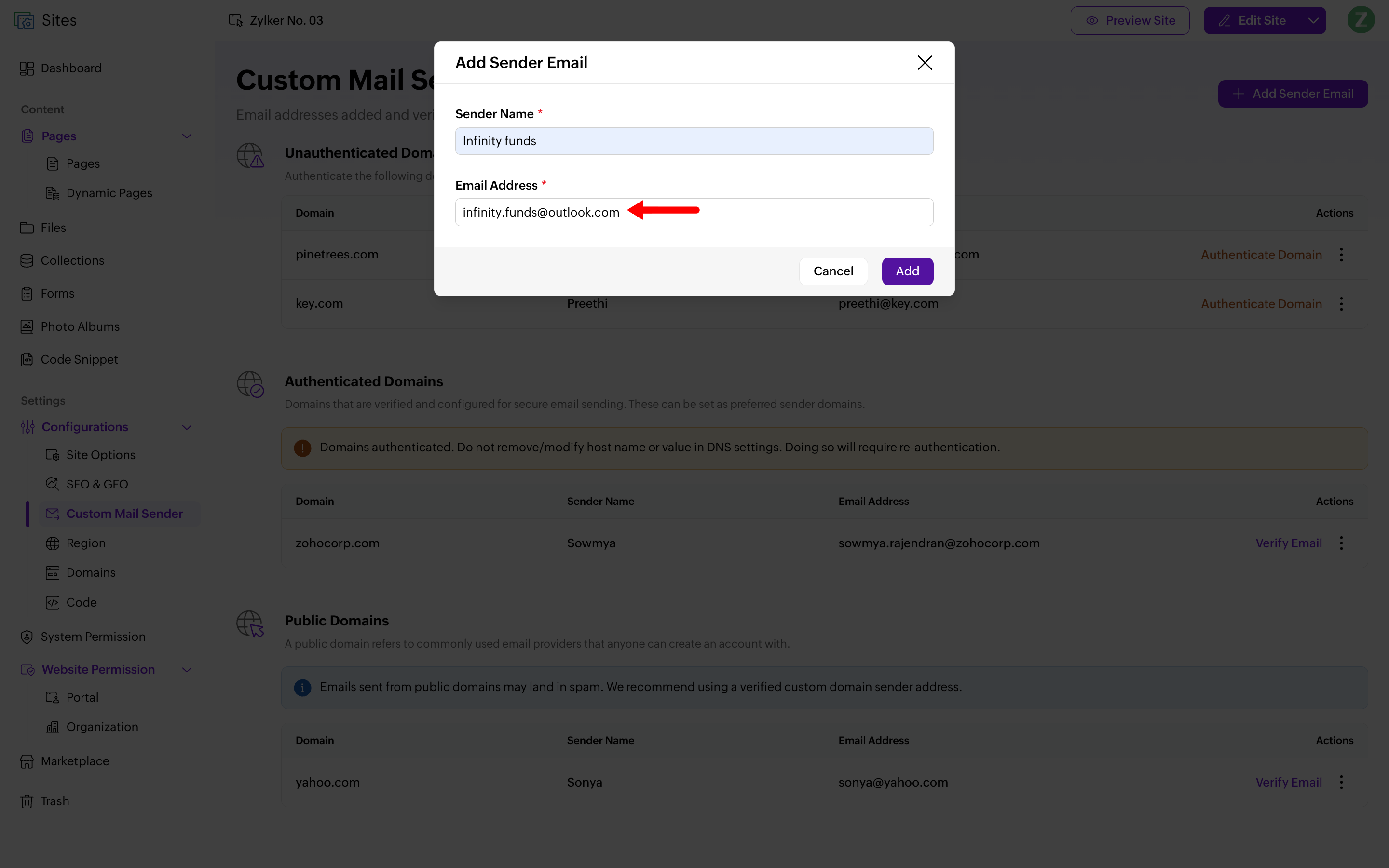Screen dimensions: 1389x868
Task: Open Files in the sidebar
Action: (43, 228)
